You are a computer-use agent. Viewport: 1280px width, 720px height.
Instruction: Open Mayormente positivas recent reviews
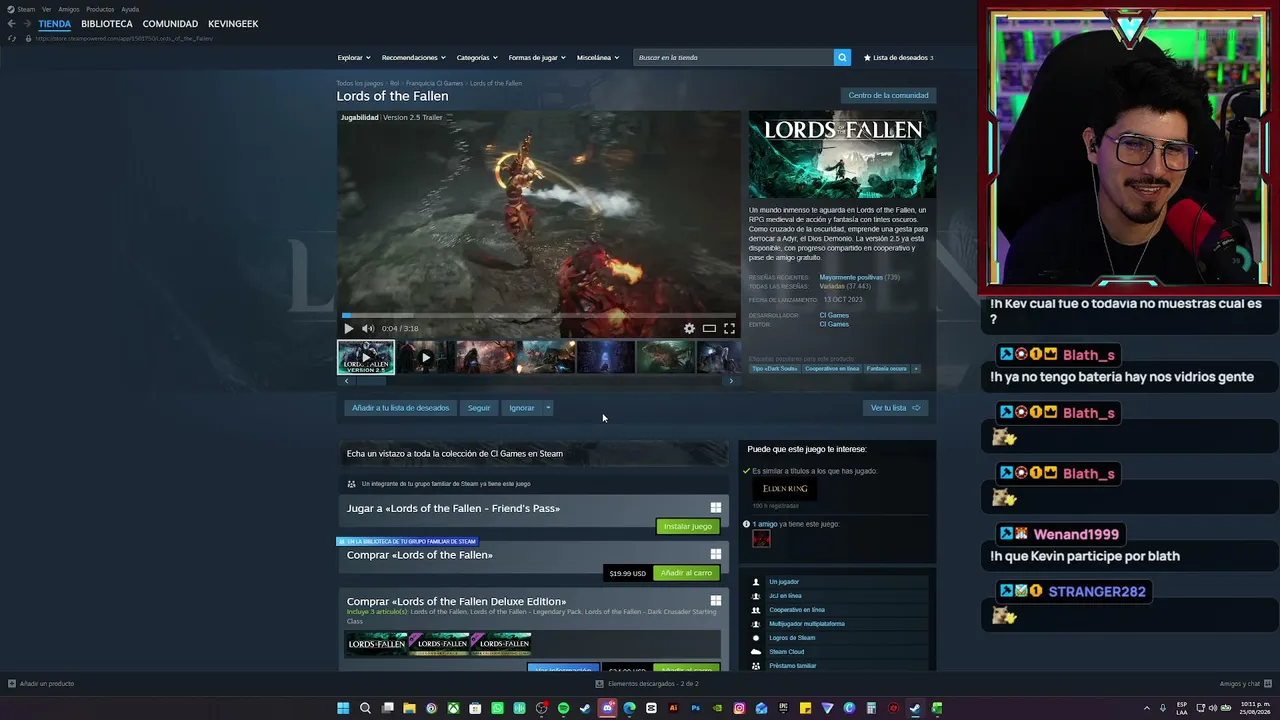tap(851, 277)
